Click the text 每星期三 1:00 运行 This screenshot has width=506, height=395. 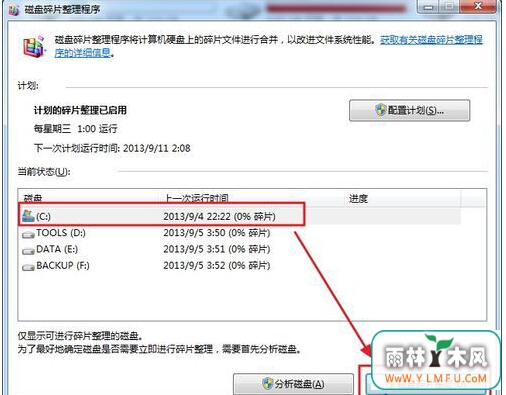[x=76, y=129]
